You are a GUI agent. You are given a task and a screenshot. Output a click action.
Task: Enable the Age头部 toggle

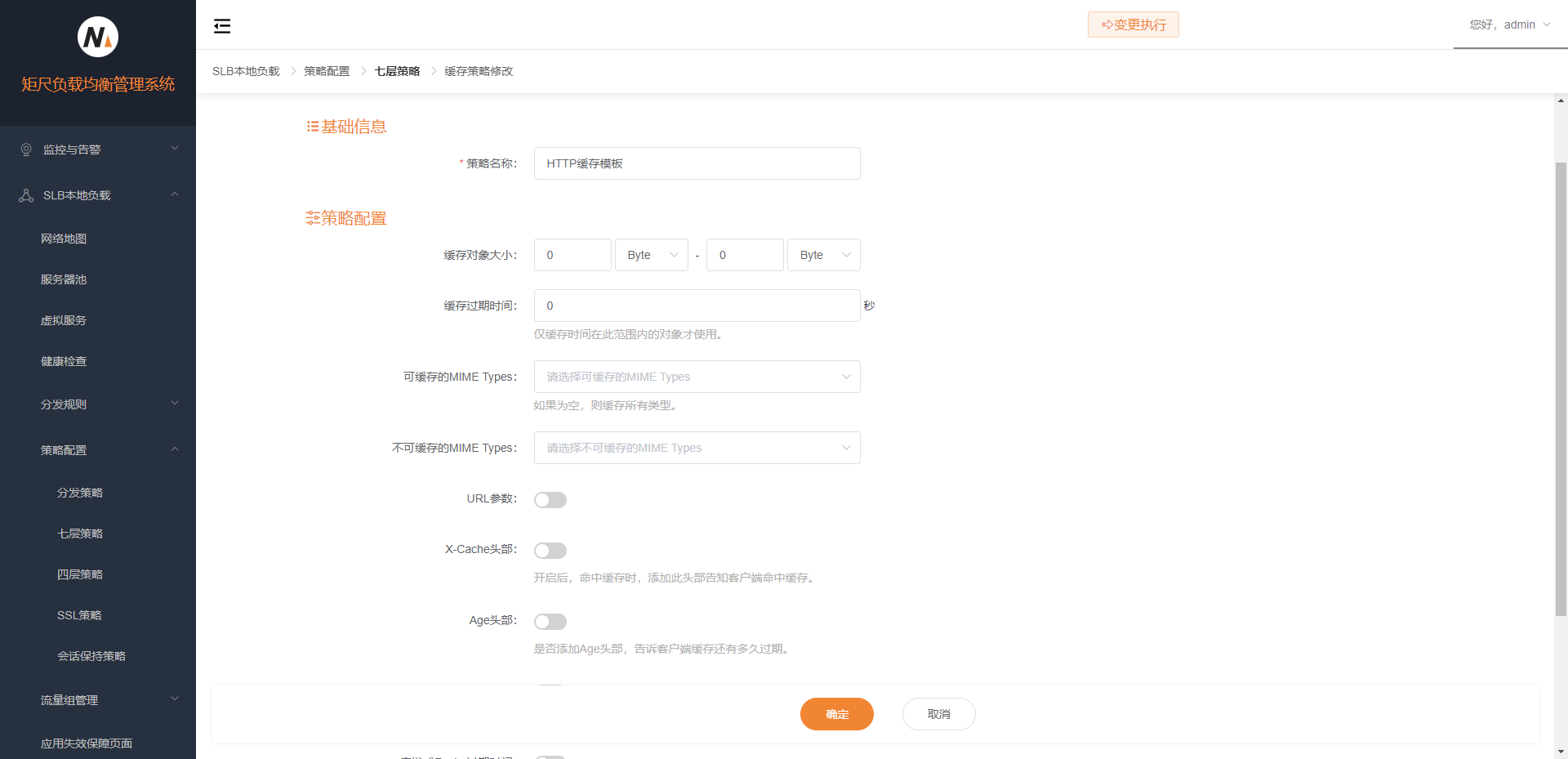coord(550,621)
